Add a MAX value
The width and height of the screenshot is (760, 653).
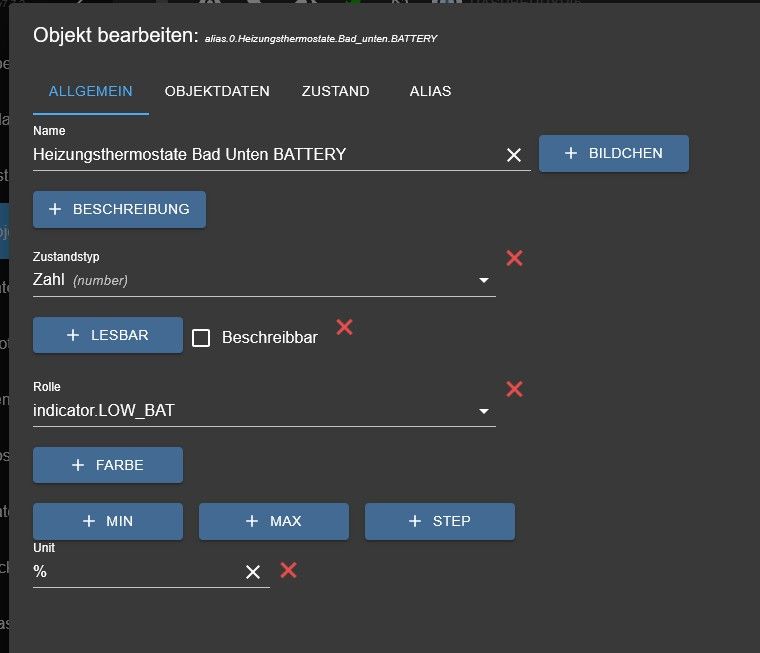(x=274, y=521)
